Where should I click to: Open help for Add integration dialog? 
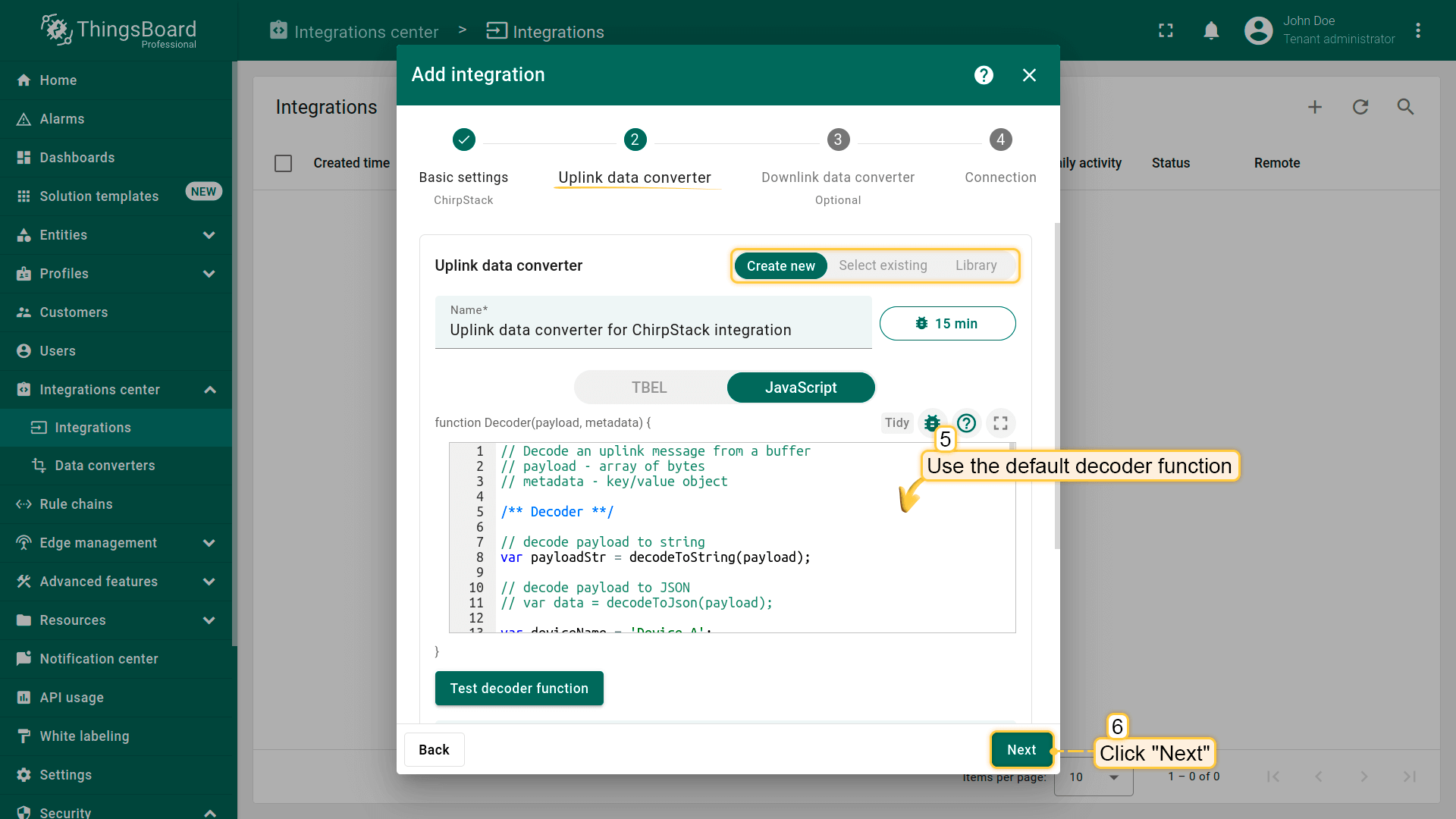pos(984,75)
